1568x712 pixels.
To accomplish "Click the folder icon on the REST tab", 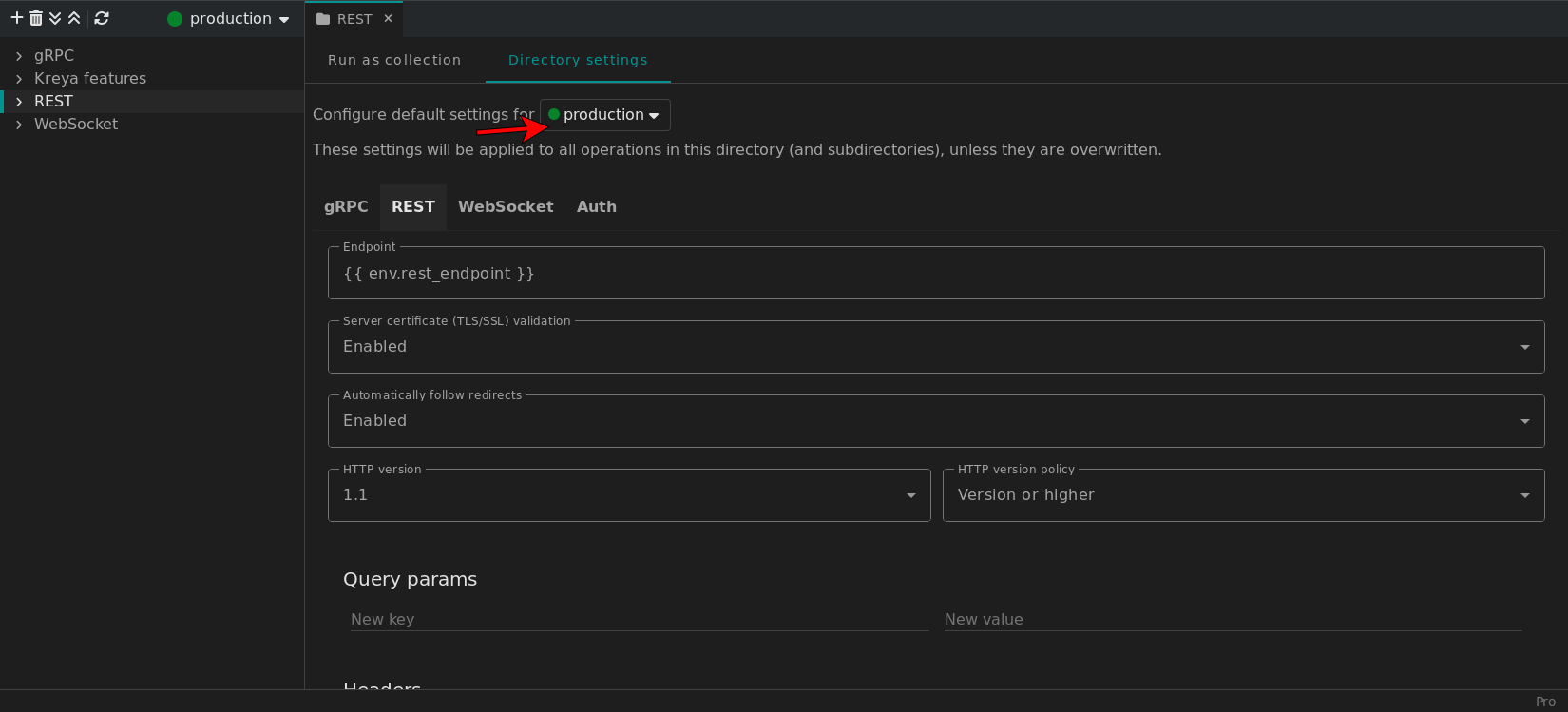I will pos(323,19).
